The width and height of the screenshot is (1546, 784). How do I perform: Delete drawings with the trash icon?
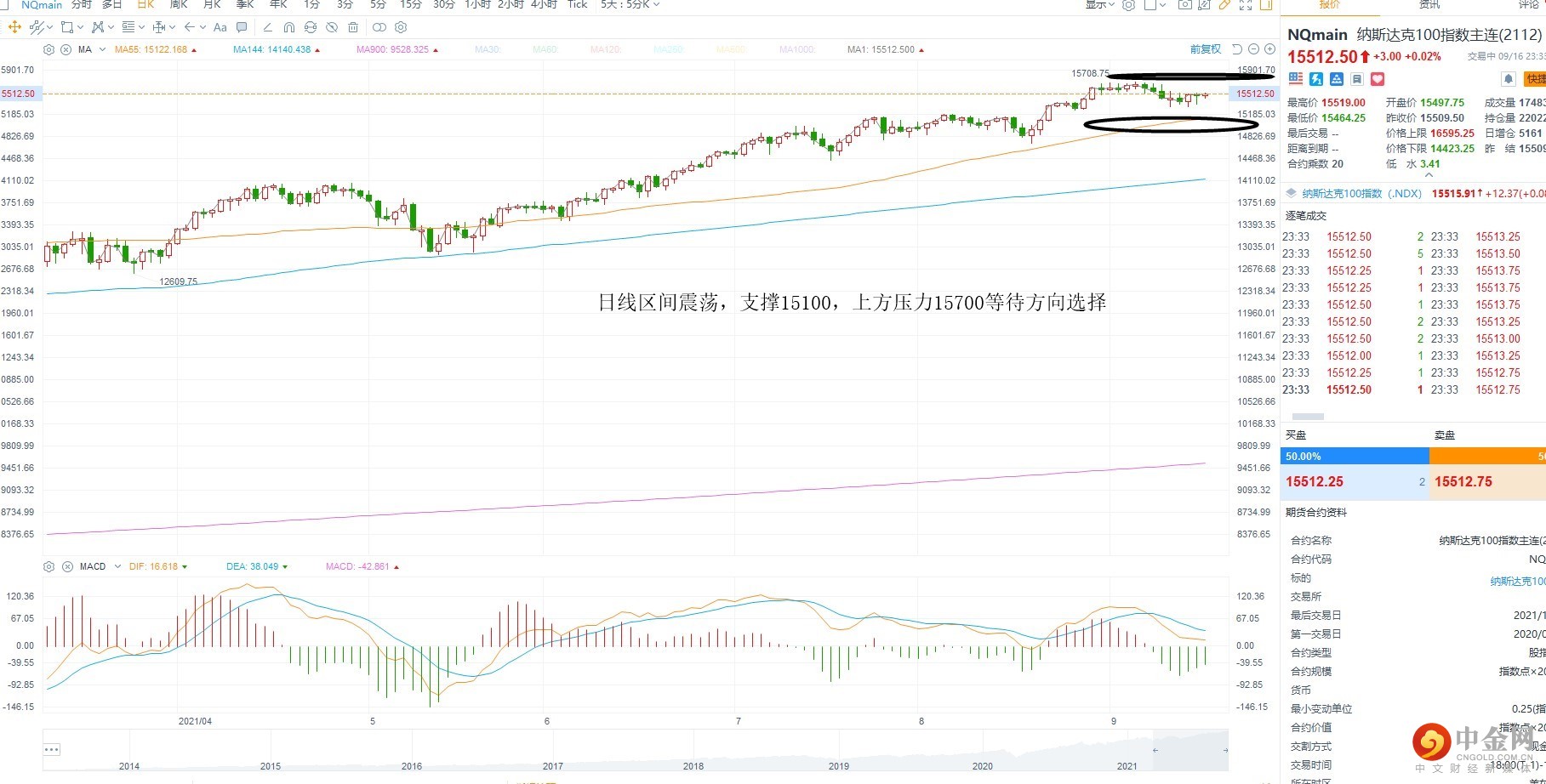pyautogui.click(x=353, y=27)
